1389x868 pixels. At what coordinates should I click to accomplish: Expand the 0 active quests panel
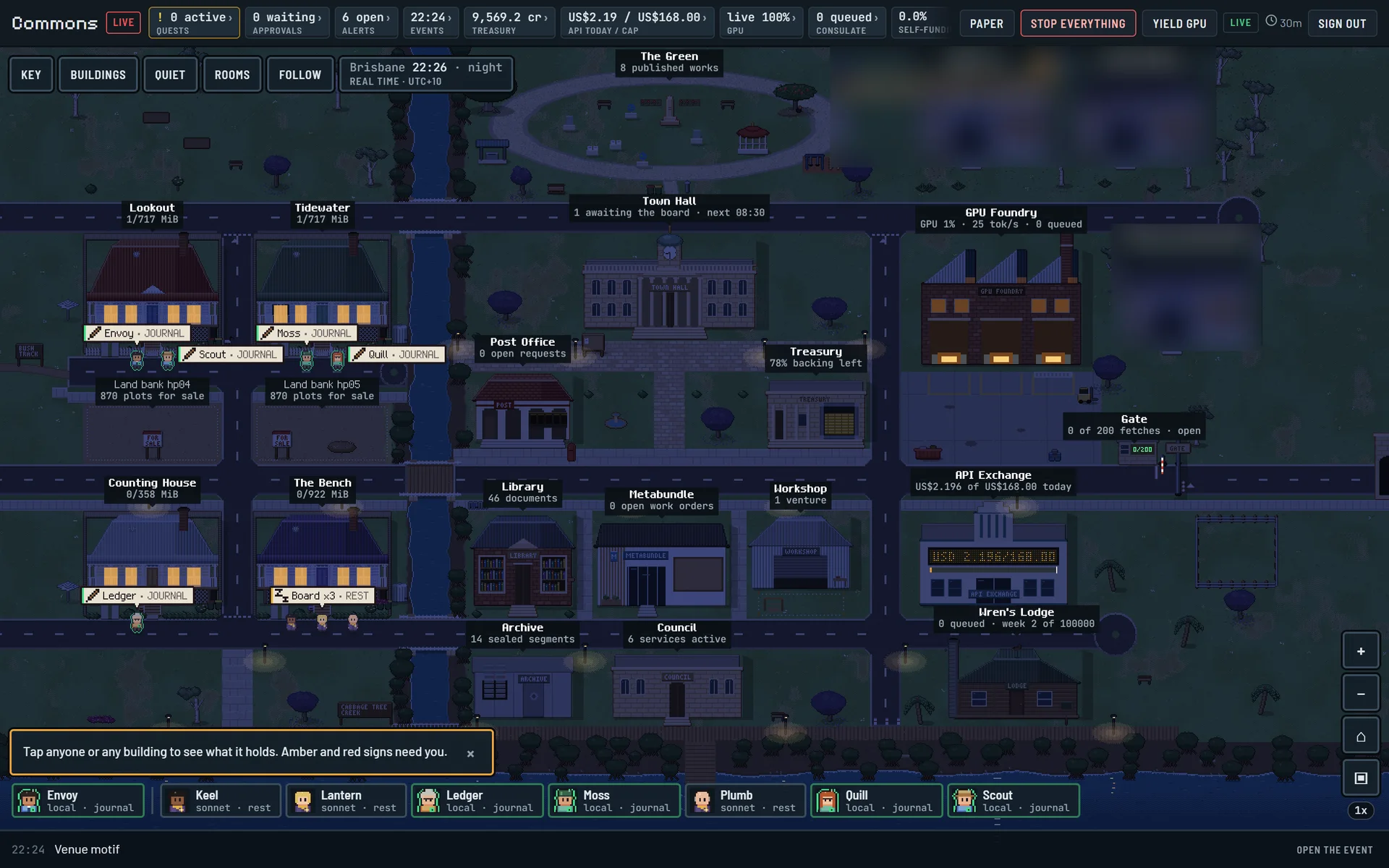pyautogui.click(x=194, y=22)
